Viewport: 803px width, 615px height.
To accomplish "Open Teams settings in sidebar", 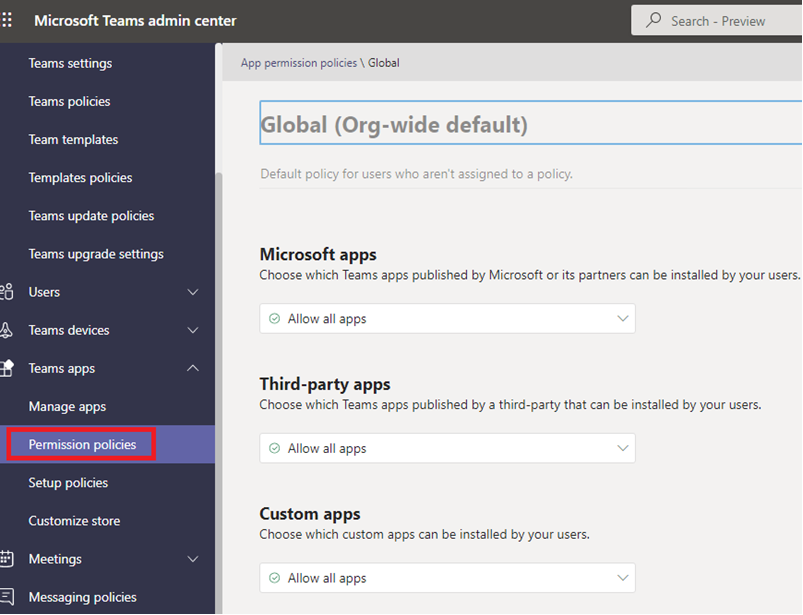I will pyautogui.click(x=70, y=63).
